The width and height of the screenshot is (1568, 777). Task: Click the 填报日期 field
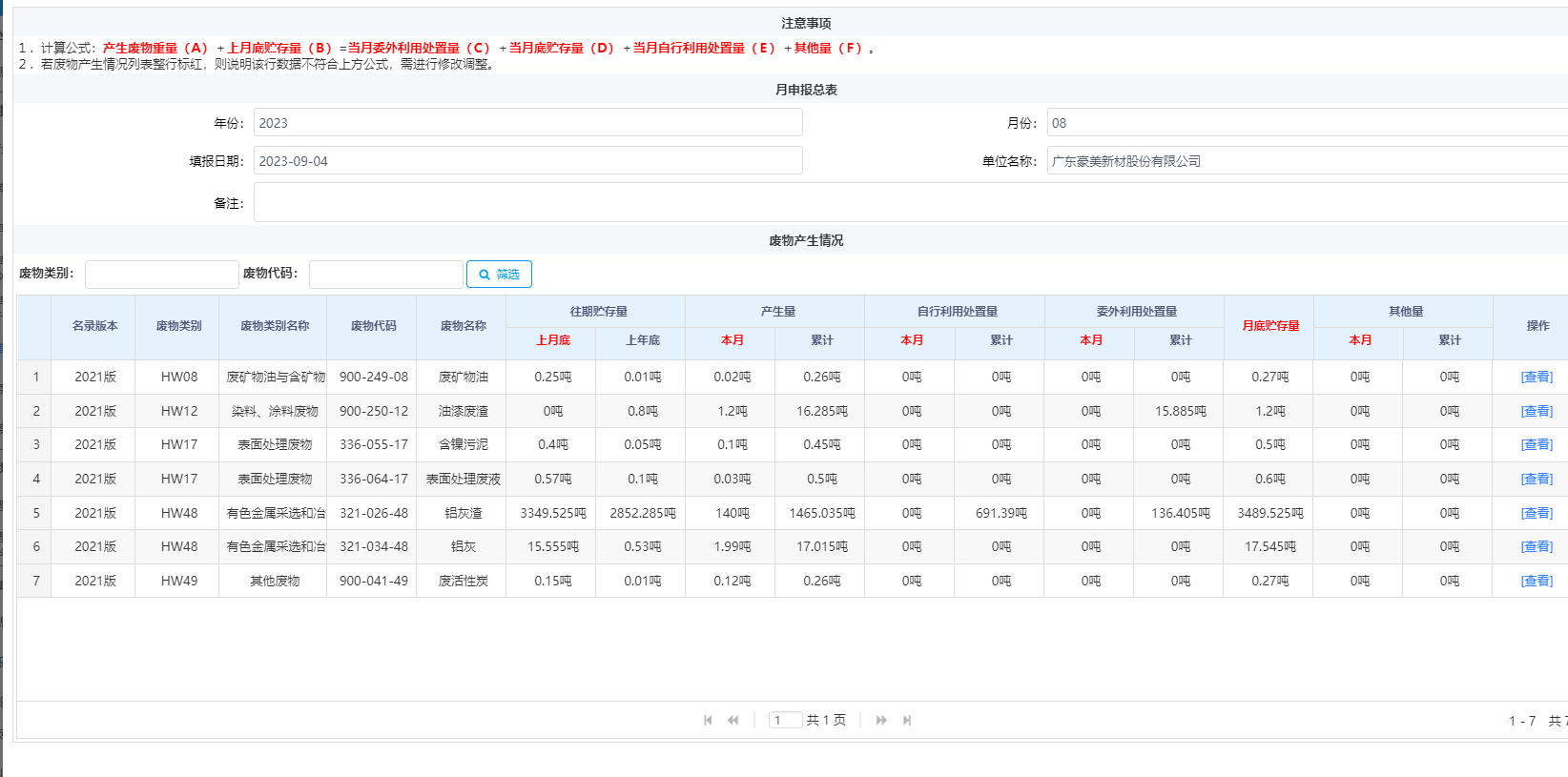(x=527, y=161)
